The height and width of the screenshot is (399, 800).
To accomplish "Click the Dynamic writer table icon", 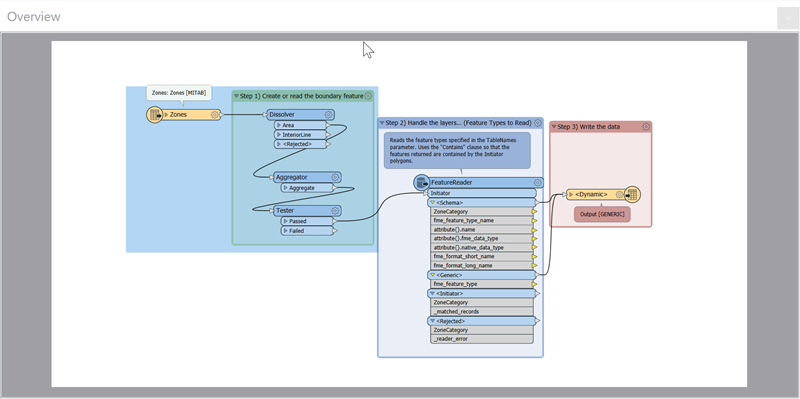I will [633, 194].
